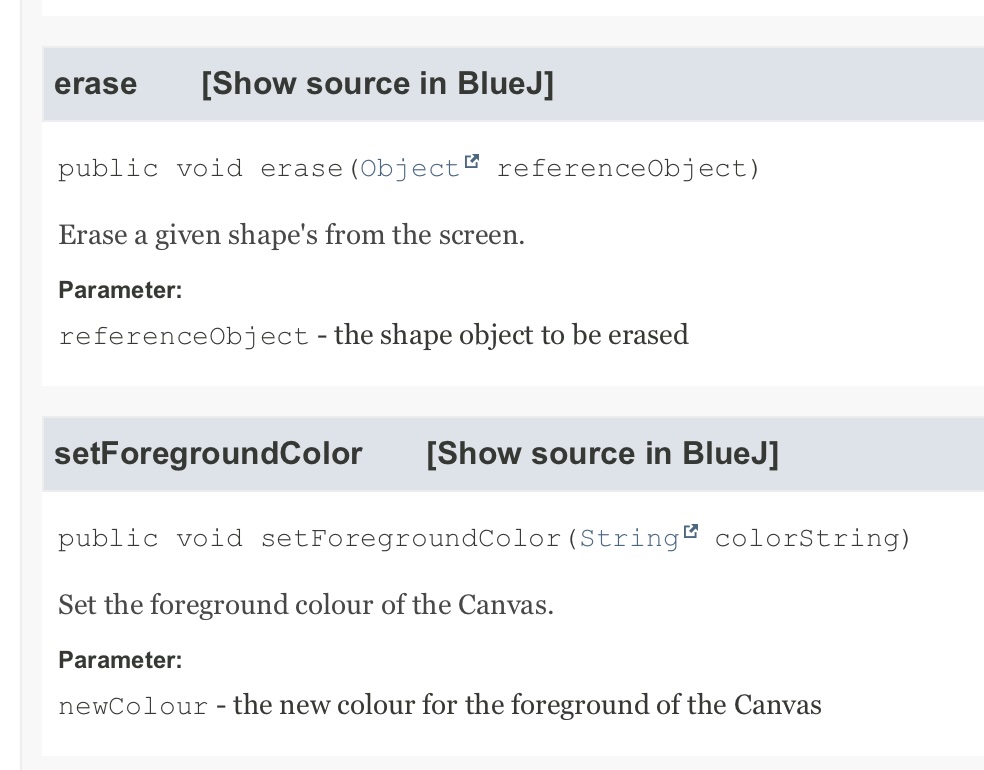Follow the String type link
The image size is (984, 770).
pyautogui.click(x=629, y=539)
